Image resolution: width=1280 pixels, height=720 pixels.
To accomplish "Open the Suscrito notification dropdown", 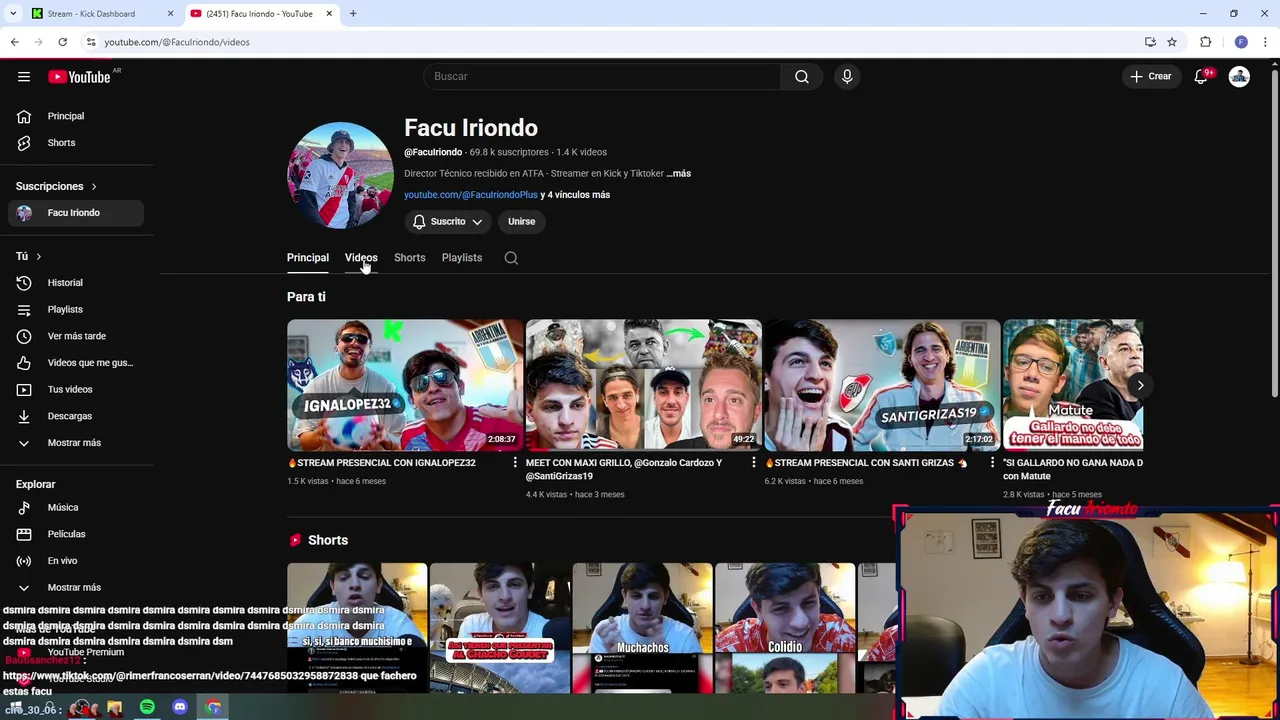I will 448,222.
